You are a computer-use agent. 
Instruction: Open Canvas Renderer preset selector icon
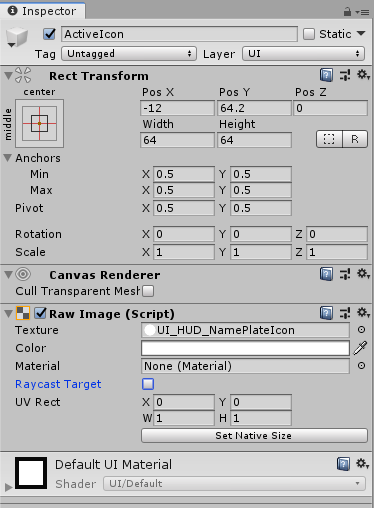(345, 274)
